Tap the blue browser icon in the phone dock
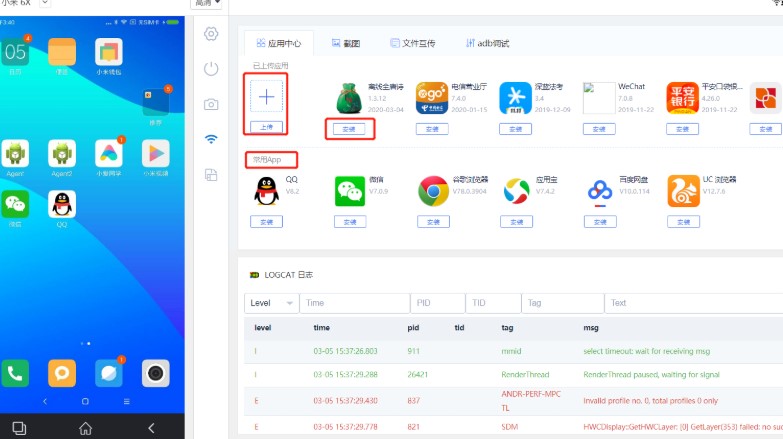 (109, 373)
